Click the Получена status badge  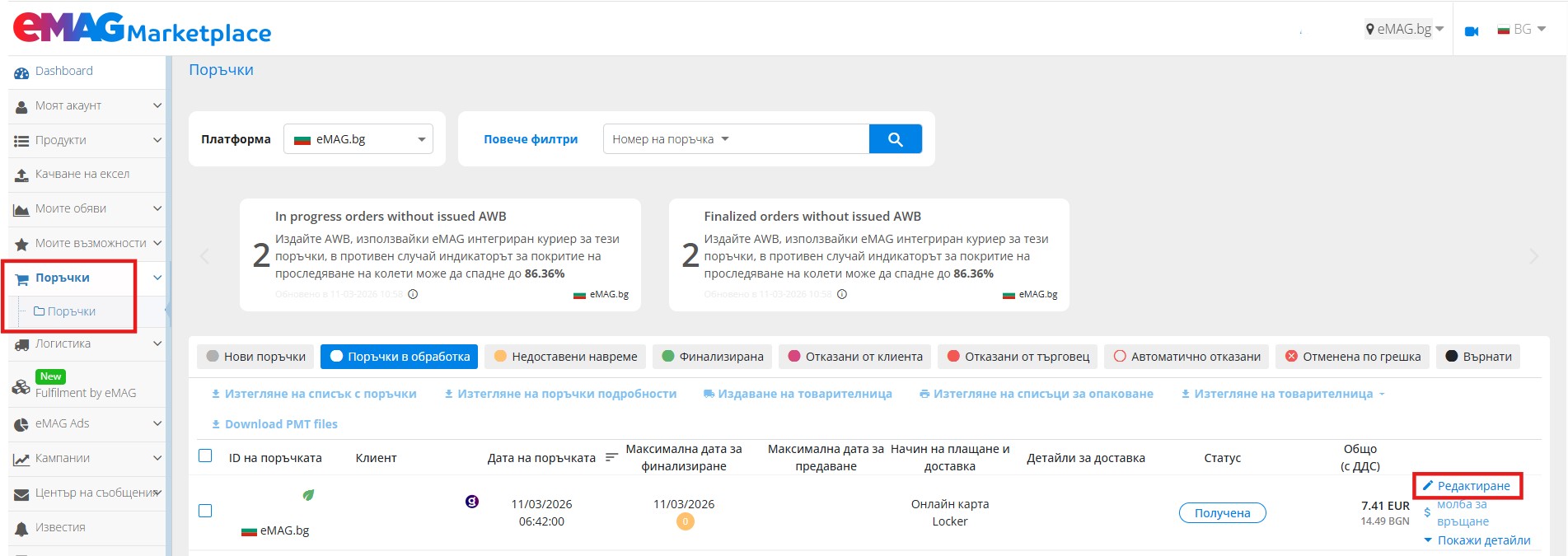point(1223,513)
